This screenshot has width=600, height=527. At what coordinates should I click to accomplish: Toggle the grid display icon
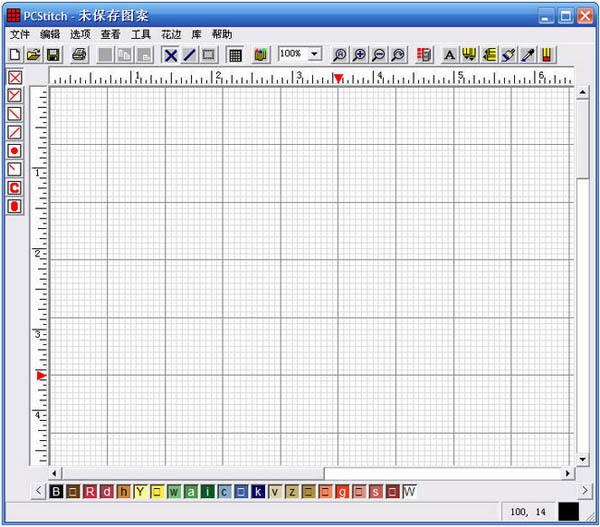pos(235,55)
